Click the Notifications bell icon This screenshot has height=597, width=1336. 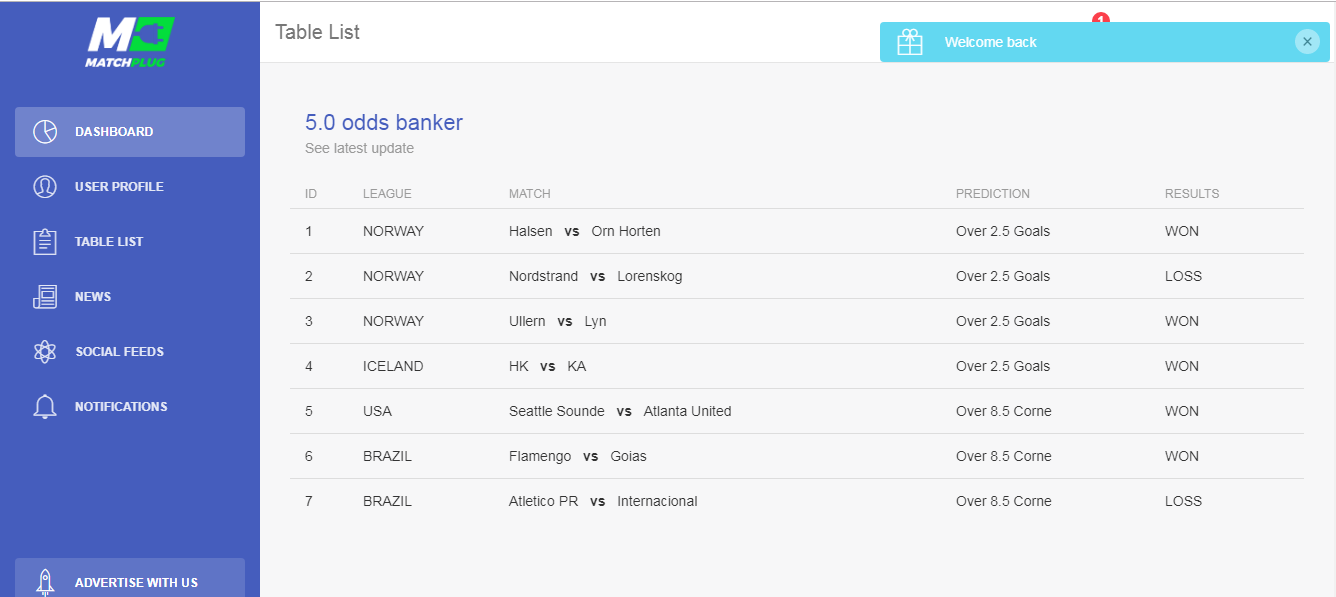pyautogui.click(x=45, y=407)
